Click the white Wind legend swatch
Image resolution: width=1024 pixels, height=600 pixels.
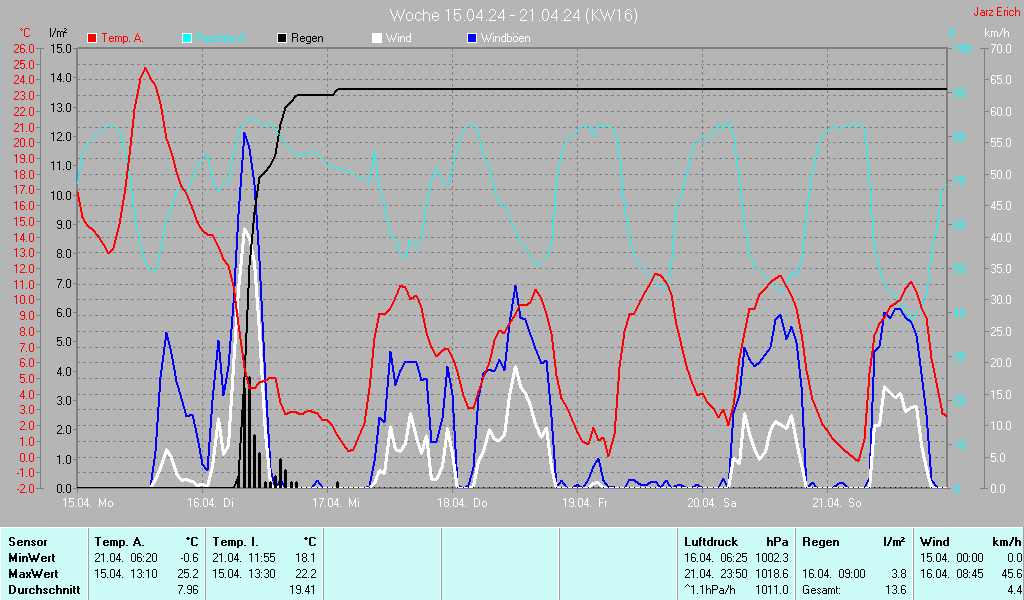pyautogui.click(x=377, y=39)
